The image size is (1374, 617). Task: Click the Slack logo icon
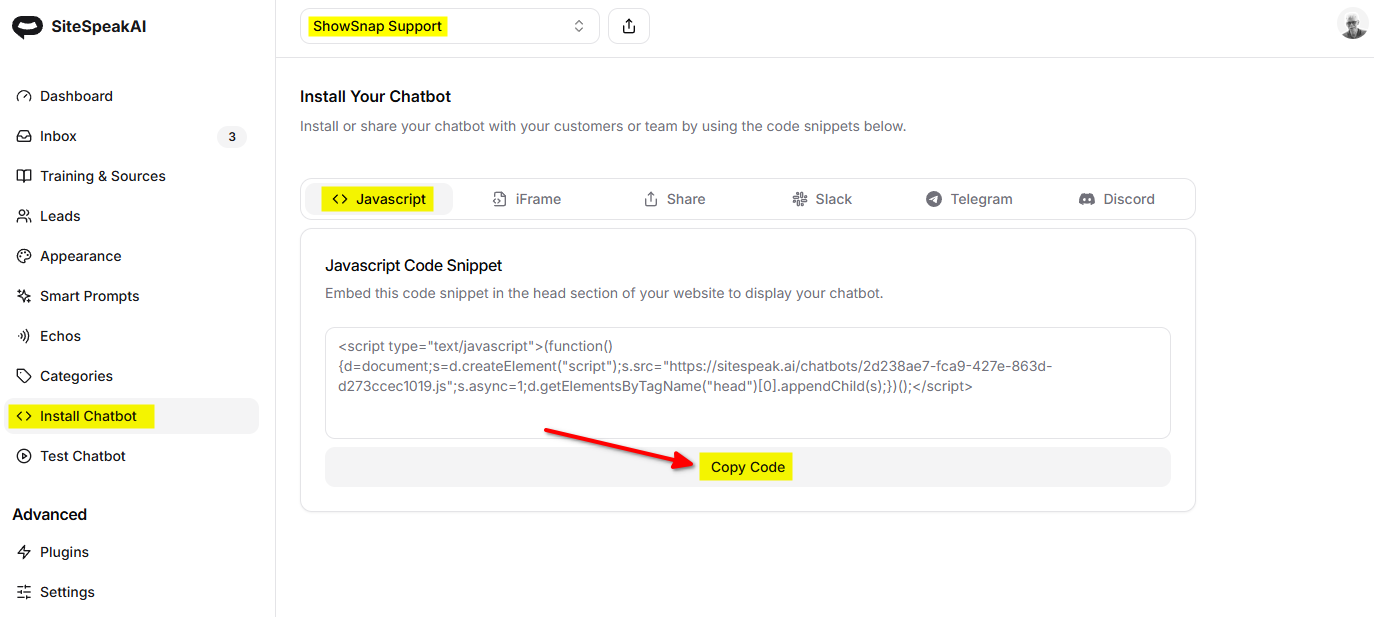[x=800, y=199]
